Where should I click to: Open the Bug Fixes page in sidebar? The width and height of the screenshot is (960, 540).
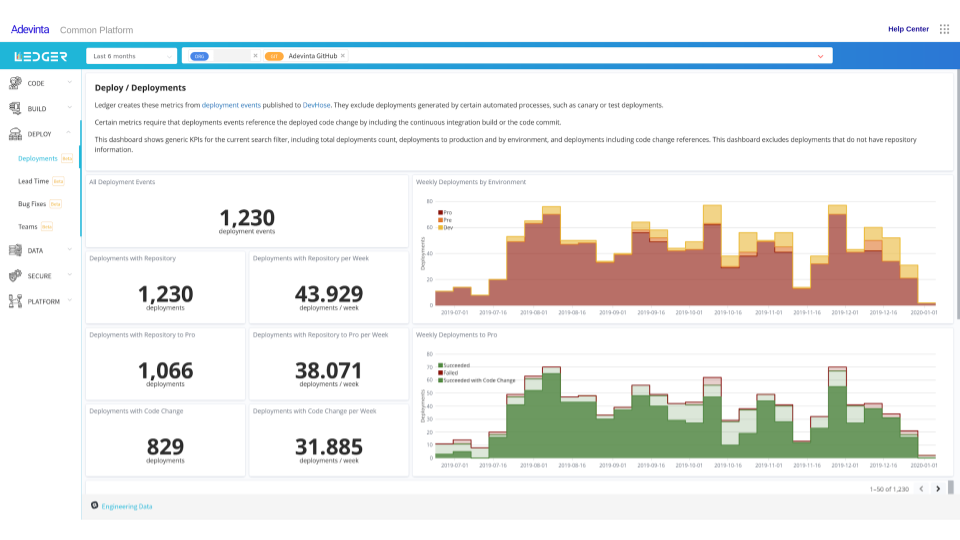pyautogui.click(x=32, y=204)
